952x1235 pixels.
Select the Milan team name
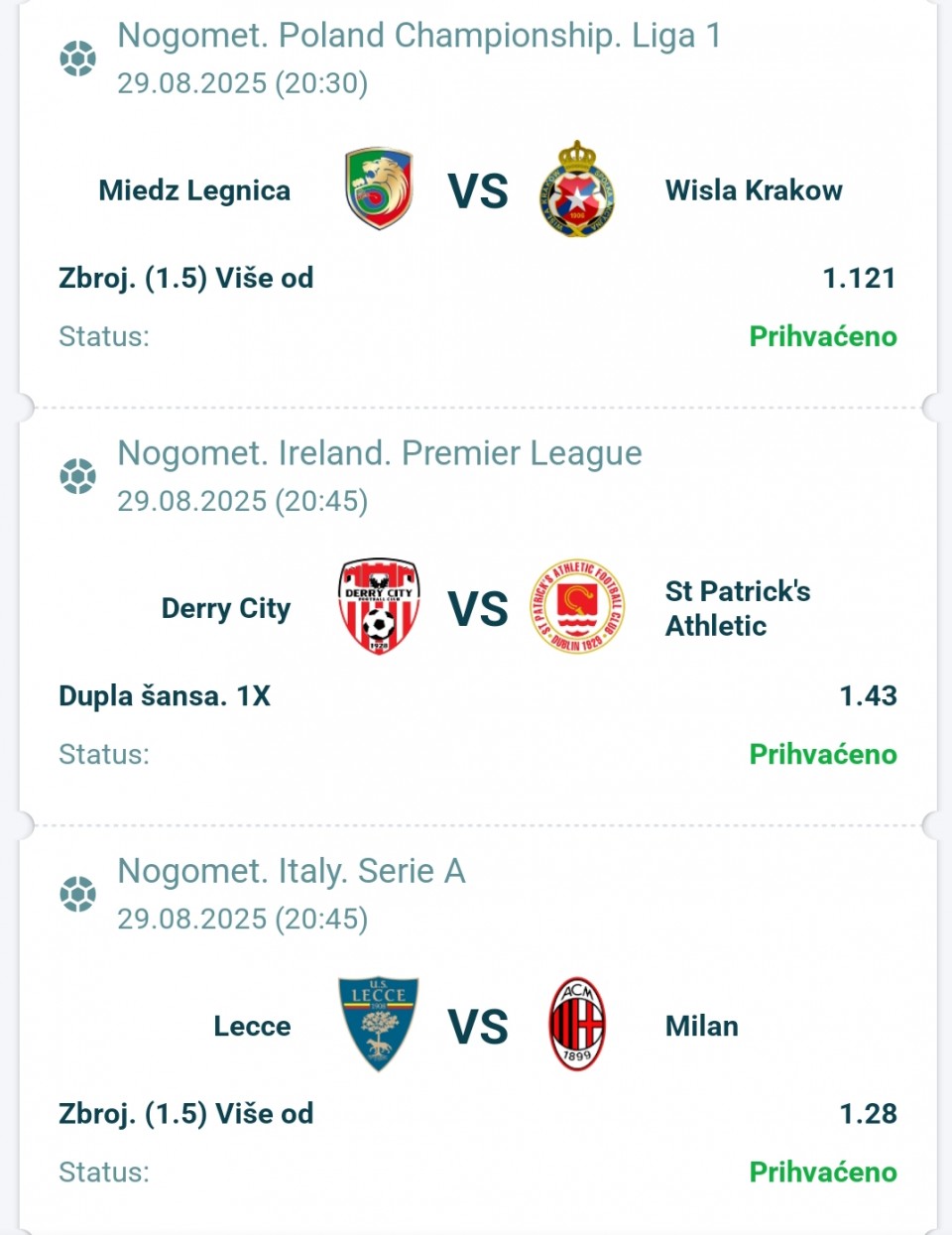click(x=702, y=1026)
